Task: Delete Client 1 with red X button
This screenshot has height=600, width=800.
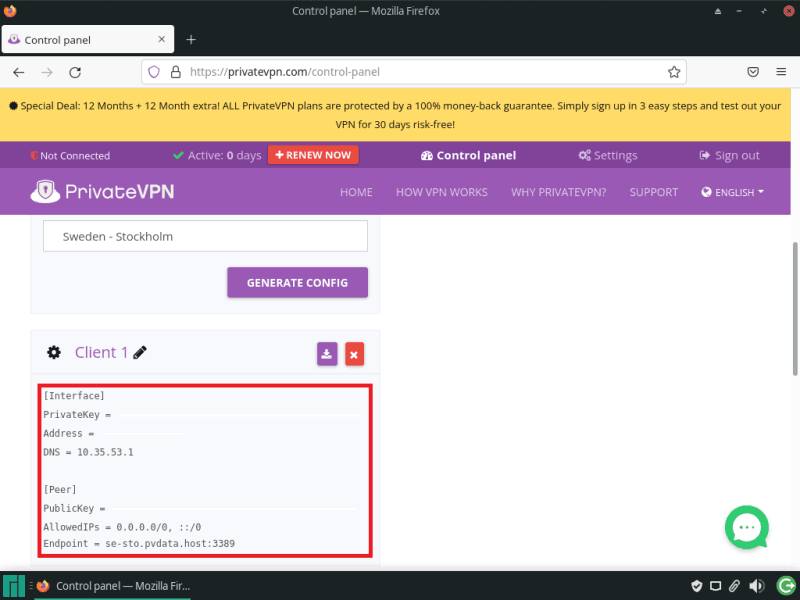Action: coord(354,354)
